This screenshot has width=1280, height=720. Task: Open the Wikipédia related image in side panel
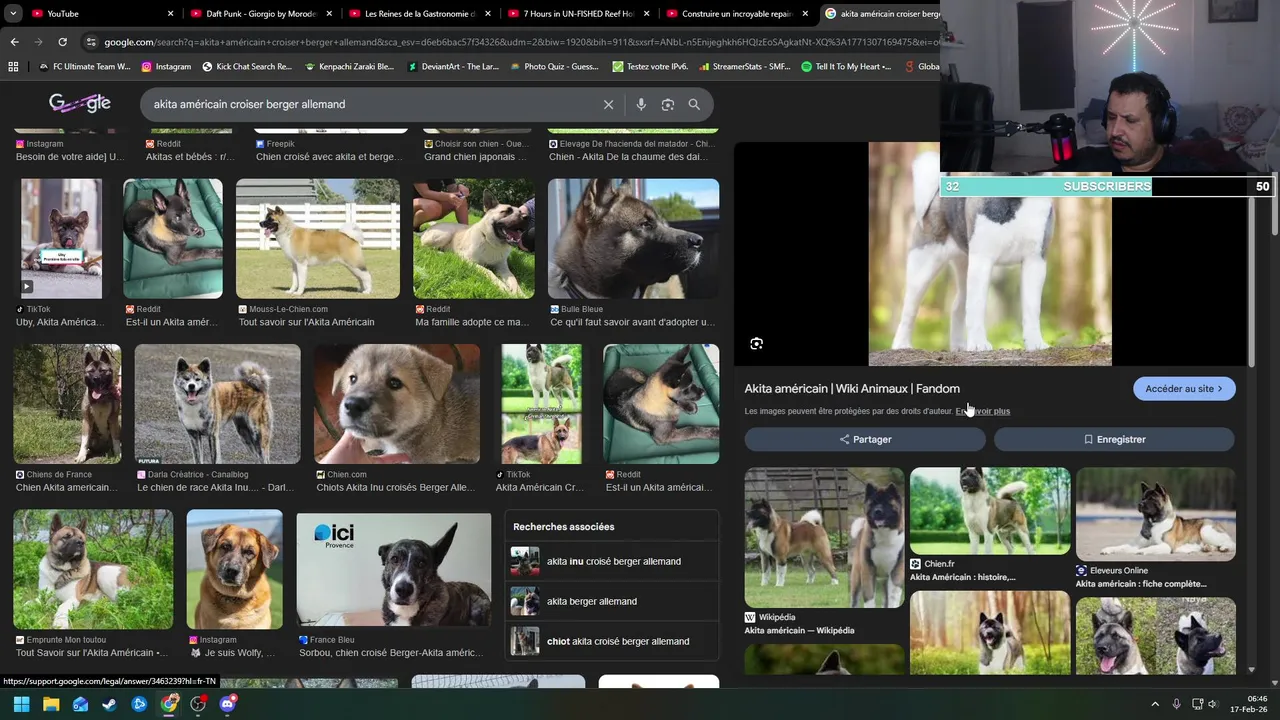(824, 538)
